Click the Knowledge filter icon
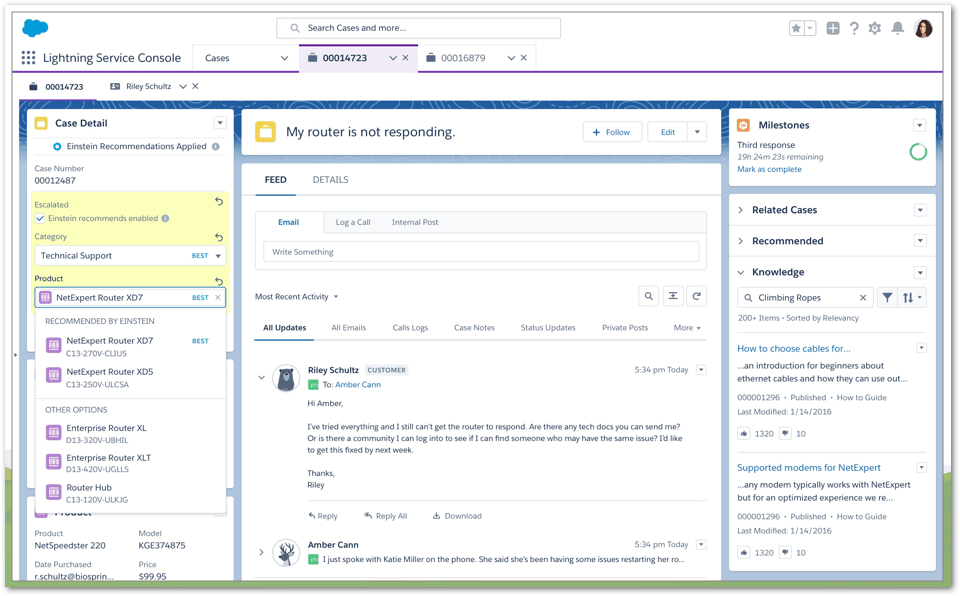Viewport: 960px width, 596px height. (x=887, y=298)
